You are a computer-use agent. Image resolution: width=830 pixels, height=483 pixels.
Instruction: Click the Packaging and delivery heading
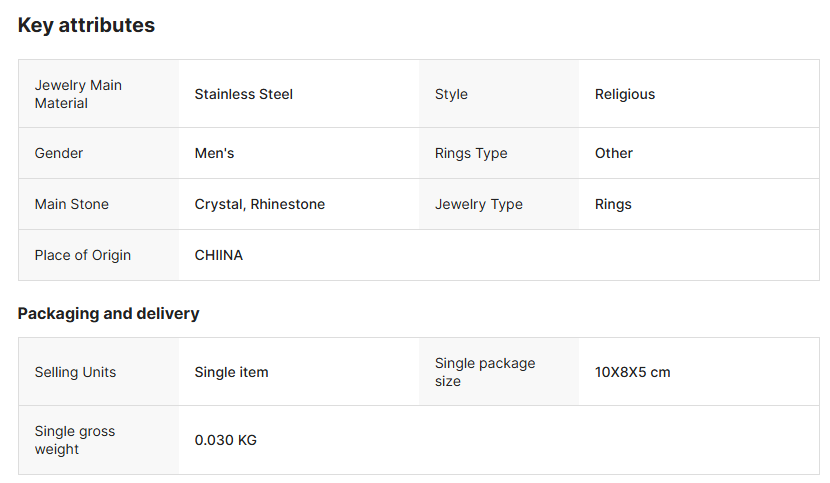(109, 313)
